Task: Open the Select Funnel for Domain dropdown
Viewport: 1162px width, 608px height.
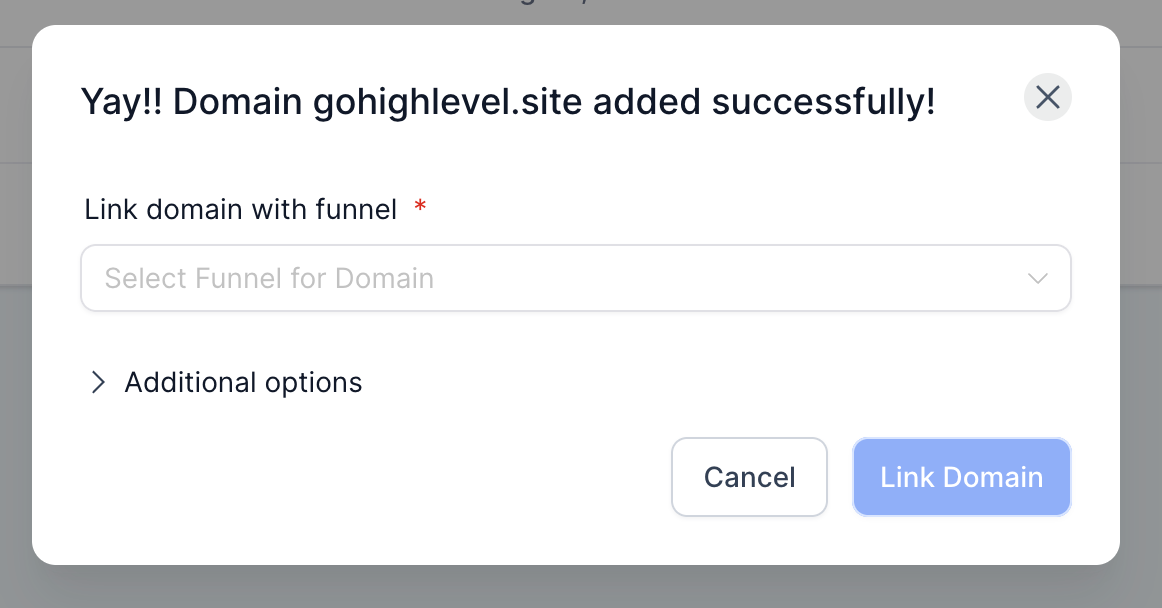Action: pos(576,278)
